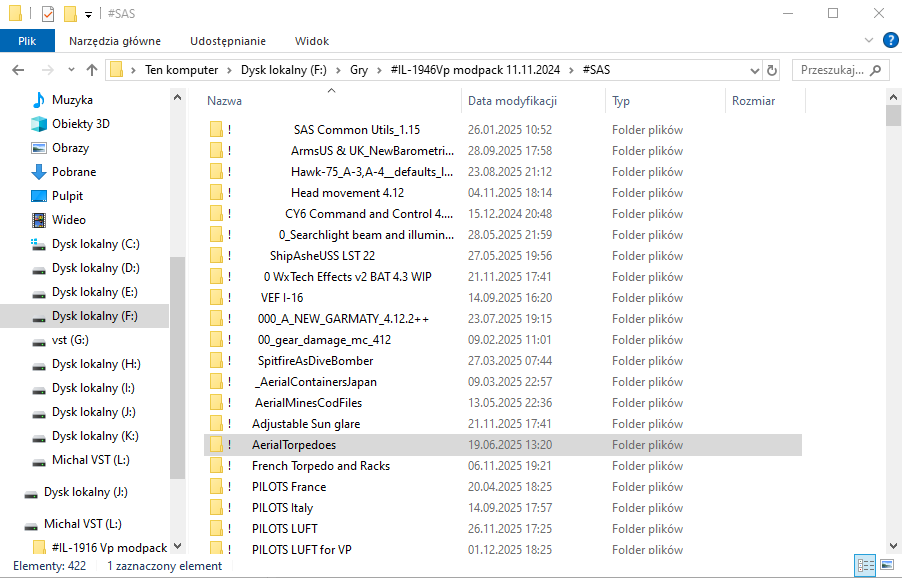902x578 pixels.
Task: Go up one folder level
Action: coord(92,70)
